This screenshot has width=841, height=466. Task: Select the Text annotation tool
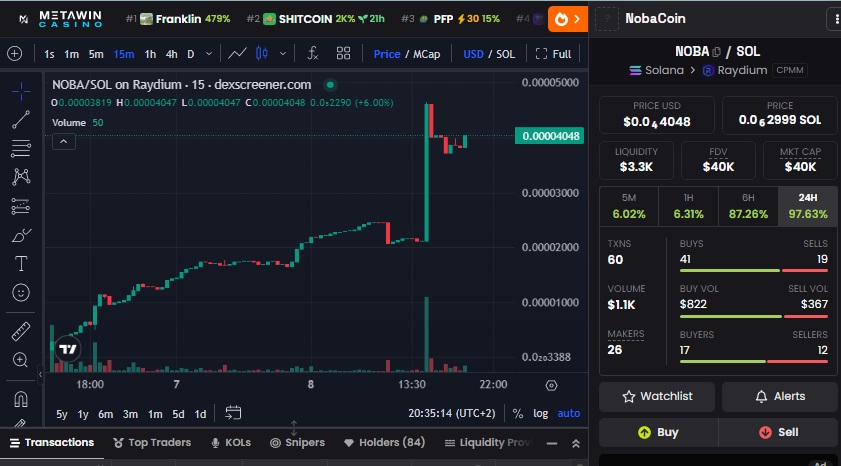point(21,264)
